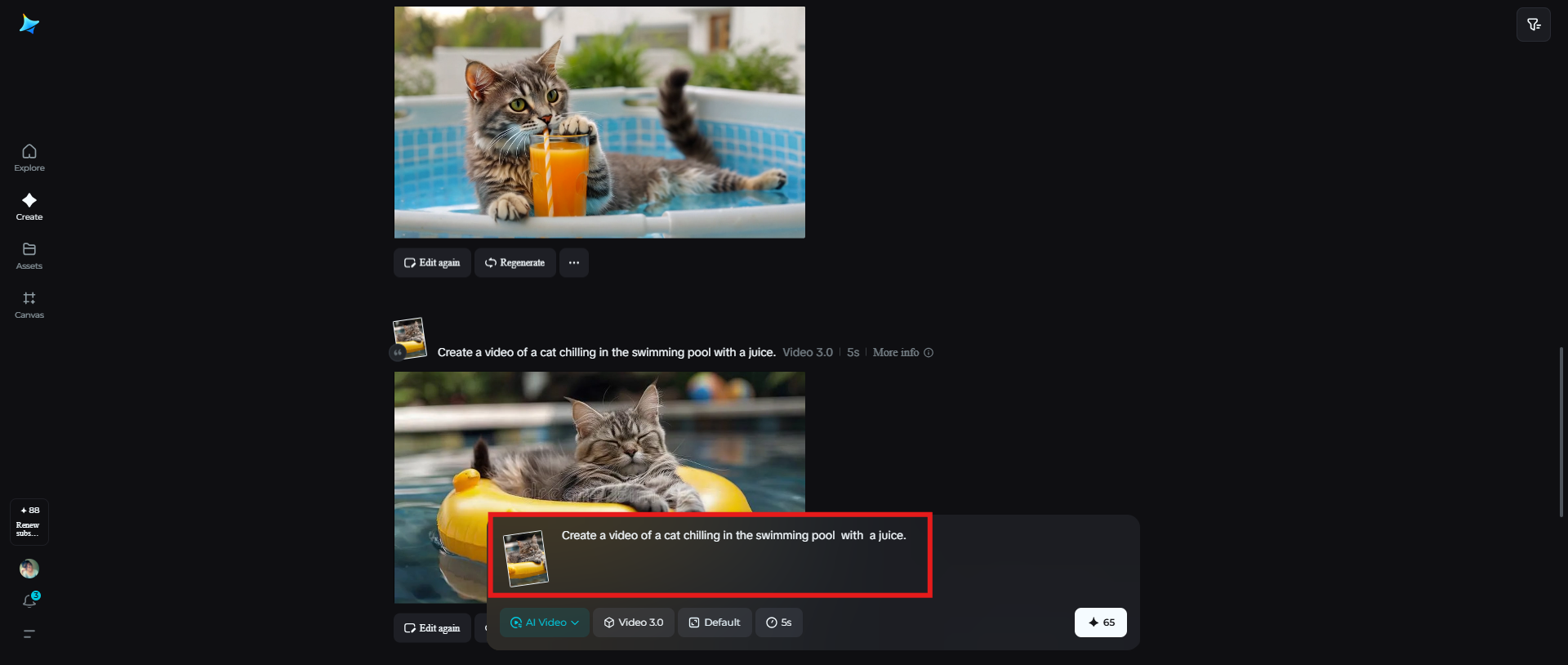The height and width of the screenshot is (665, 1568).
Task: Change the 5s duration setting
Action: coord(779,623)
